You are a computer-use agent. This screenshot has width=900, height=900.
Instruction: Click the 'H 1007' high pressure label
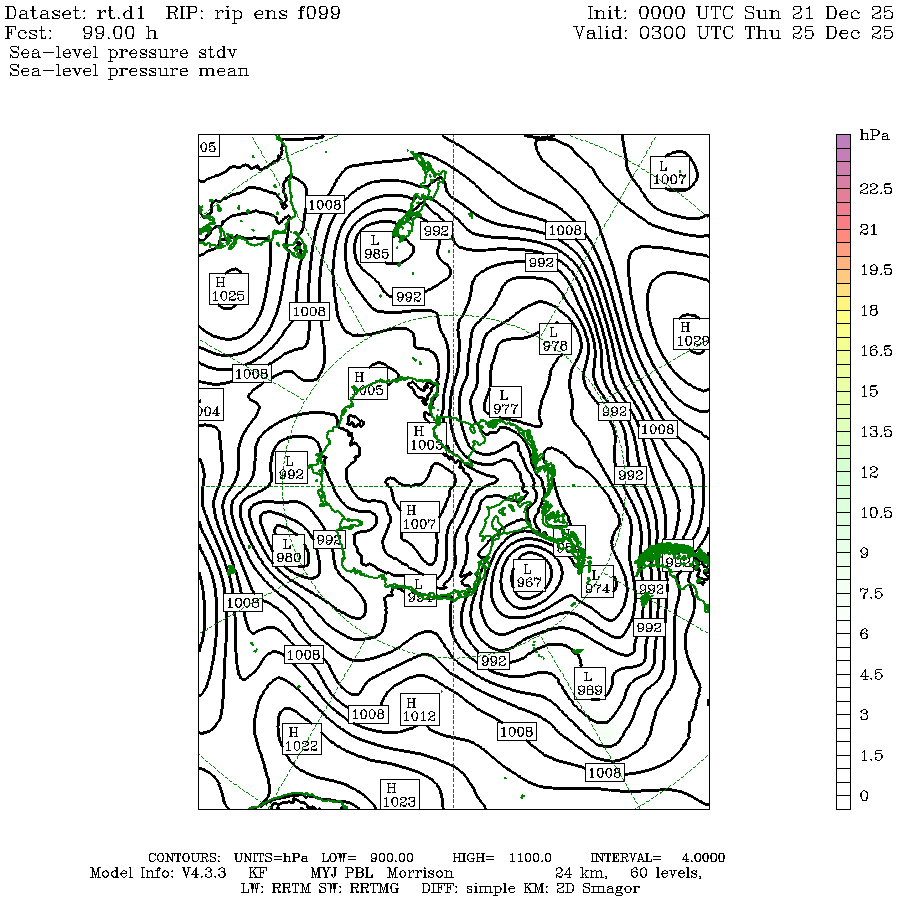click(420, 517)
